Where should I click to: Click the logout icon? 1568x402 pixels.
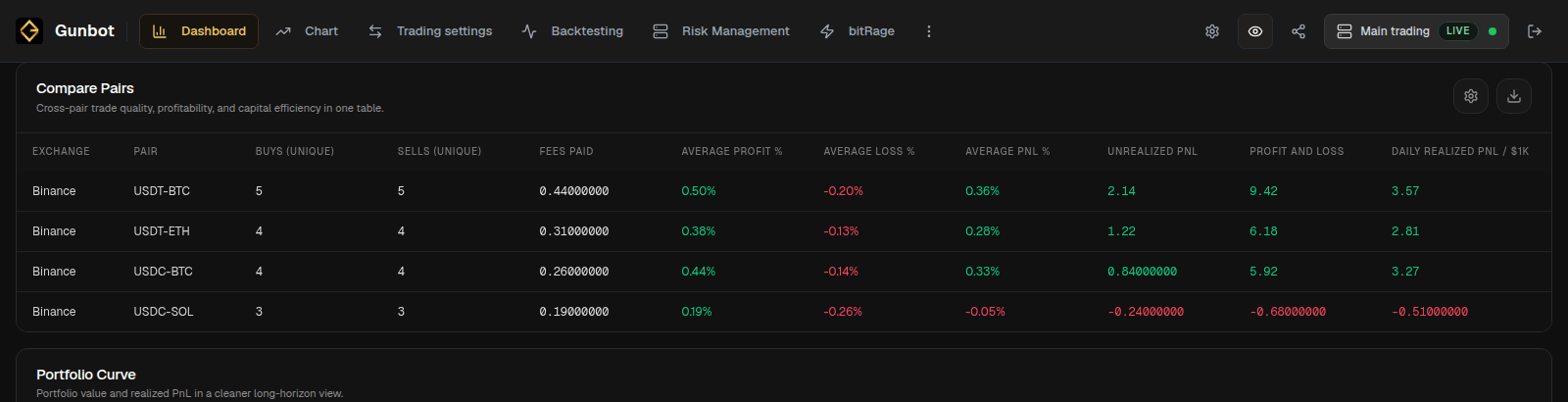(x=1535, y=31)
